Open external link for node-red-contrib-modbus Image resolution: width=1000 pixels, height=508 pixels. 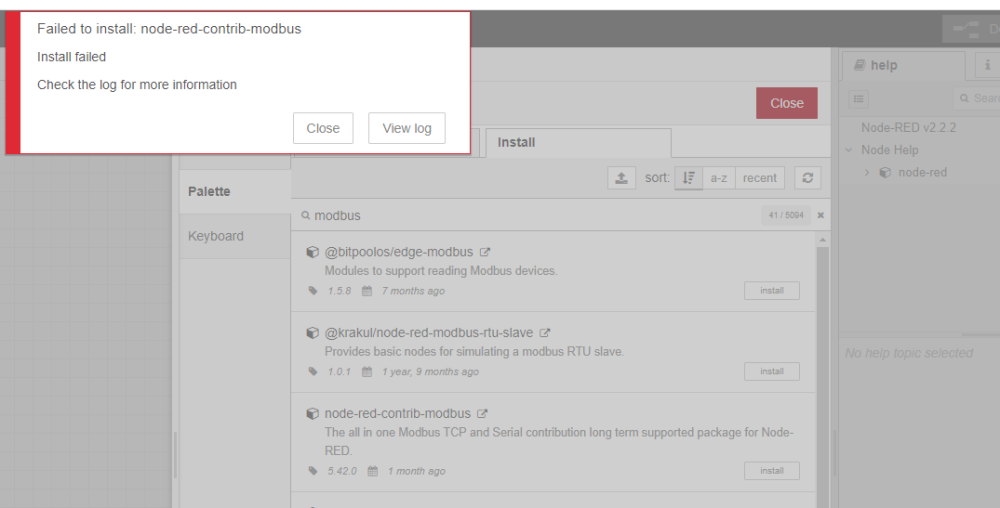click(x=482, y=414)
